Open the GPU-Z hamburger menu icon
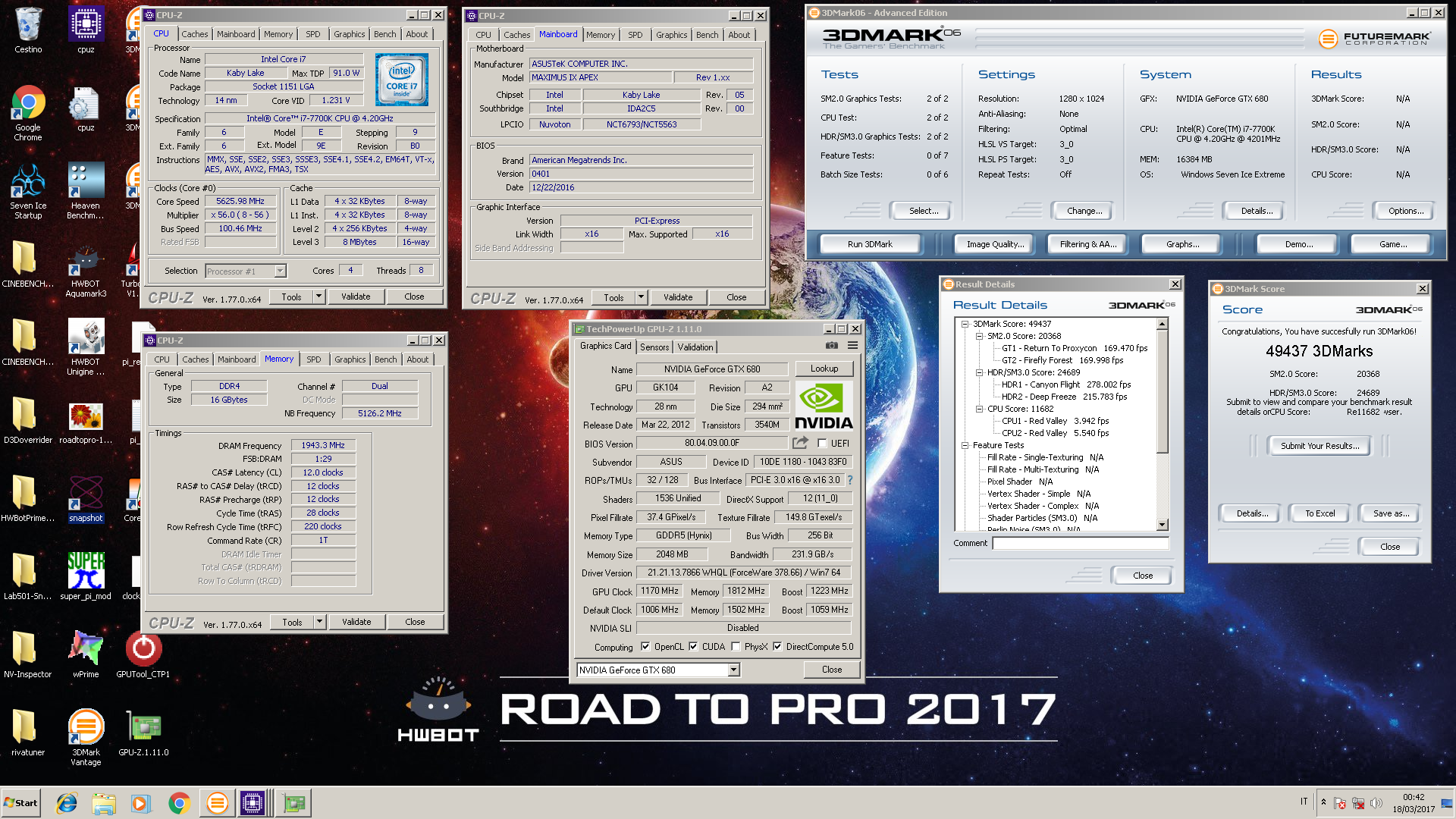Viewport: 1456px width, 819px height. [x=852, y=346]
